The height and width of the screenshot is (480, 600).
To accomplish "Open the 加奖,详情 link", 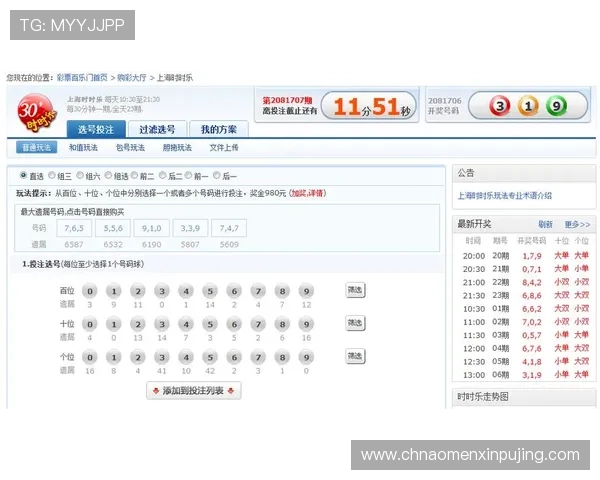I will [x=308, y=193].
